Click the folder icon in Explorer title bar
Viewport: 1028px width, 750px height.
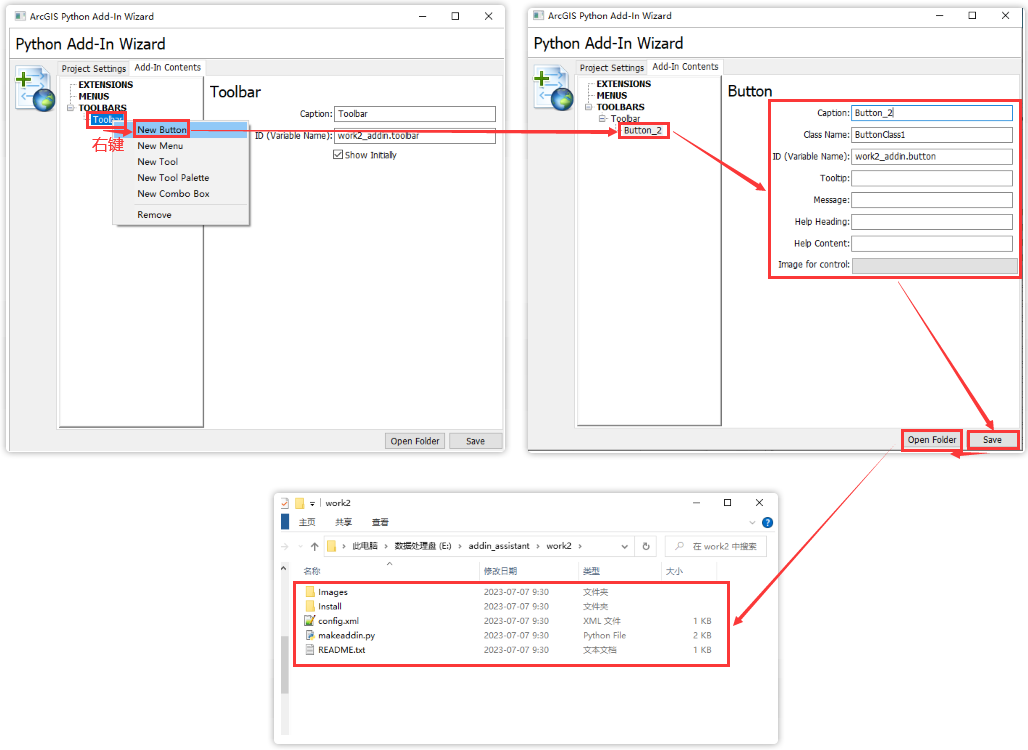(300, 503)
